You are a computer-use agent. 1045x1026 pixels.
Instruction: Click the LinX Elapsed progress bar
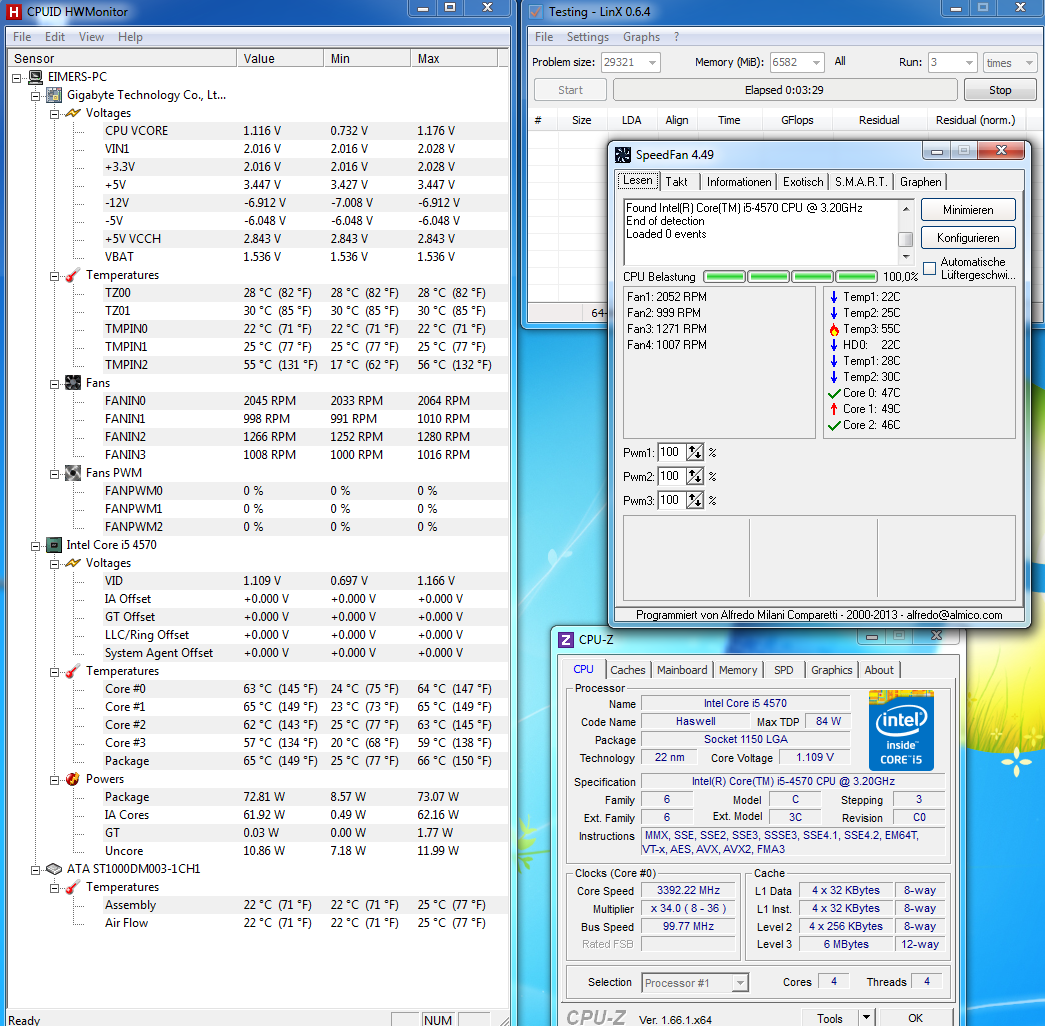[x=784, y=90]
